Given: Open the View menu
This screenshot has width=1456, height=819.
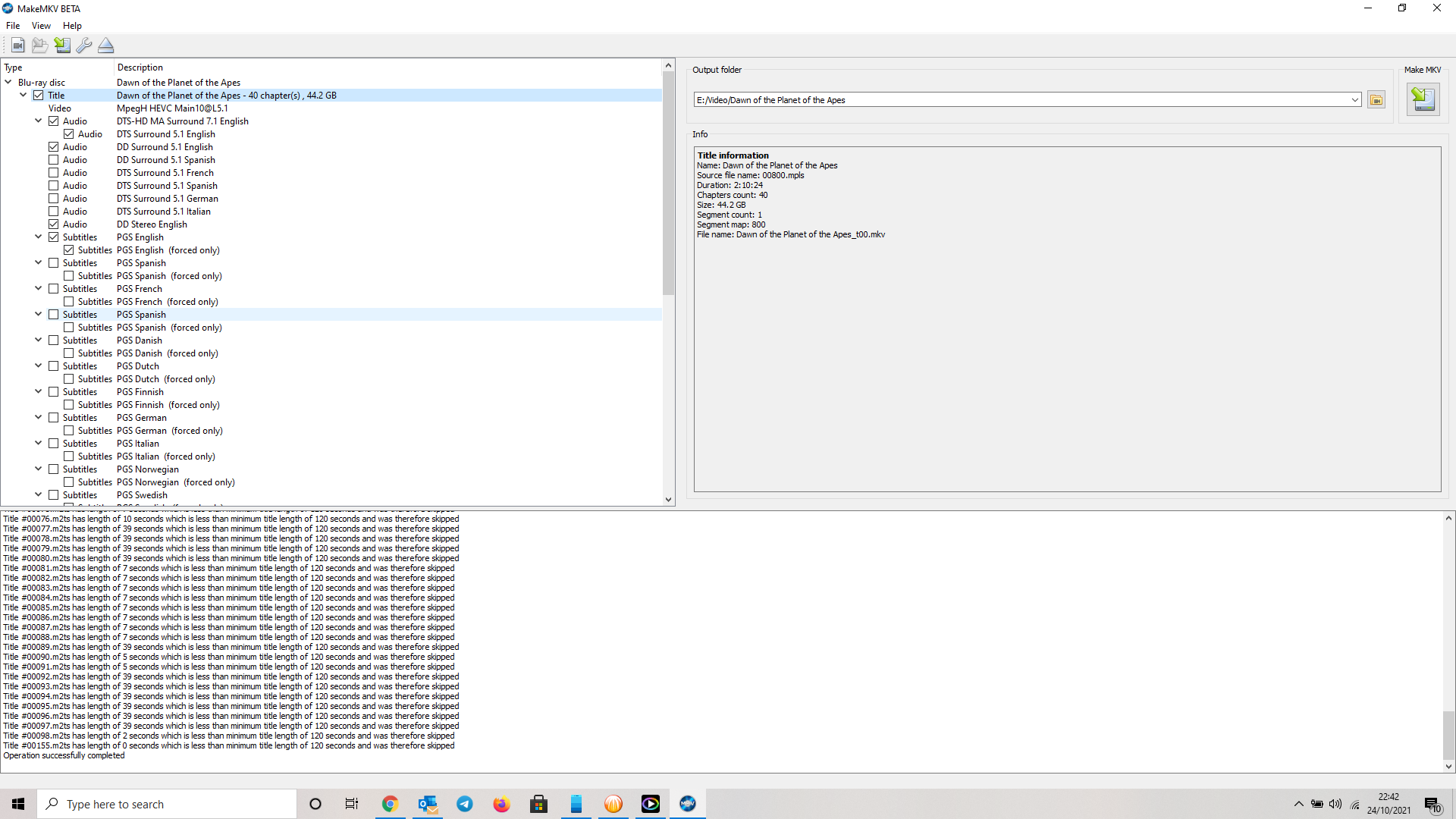Looking at the screenshot, I should click(x=41, y=26).
